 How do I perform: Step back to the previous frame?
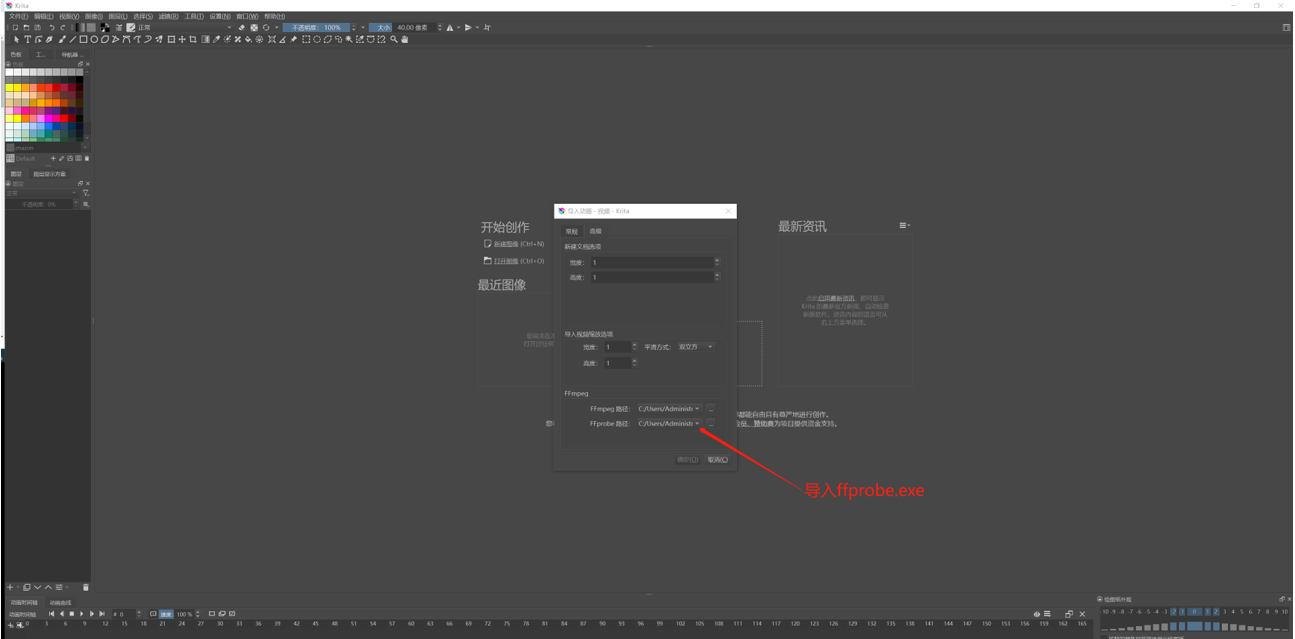click(62, 614)
